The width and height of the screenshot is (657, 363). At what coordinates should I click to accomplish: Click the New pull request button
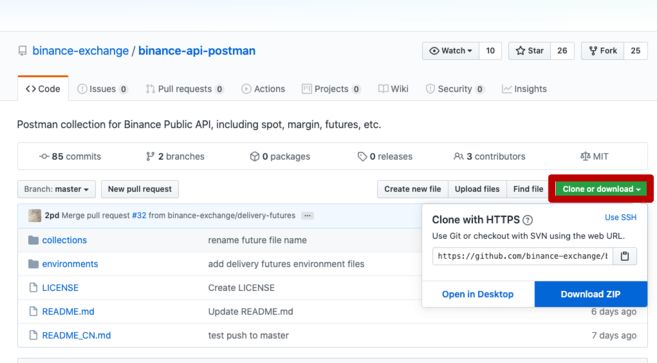[x=140, y=189]
